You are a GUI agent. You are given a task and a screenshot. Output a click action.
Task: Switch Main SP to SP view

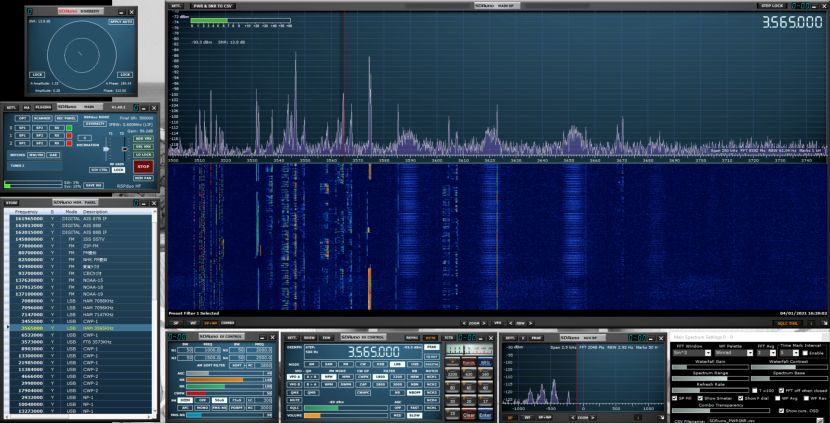(176, 323)
